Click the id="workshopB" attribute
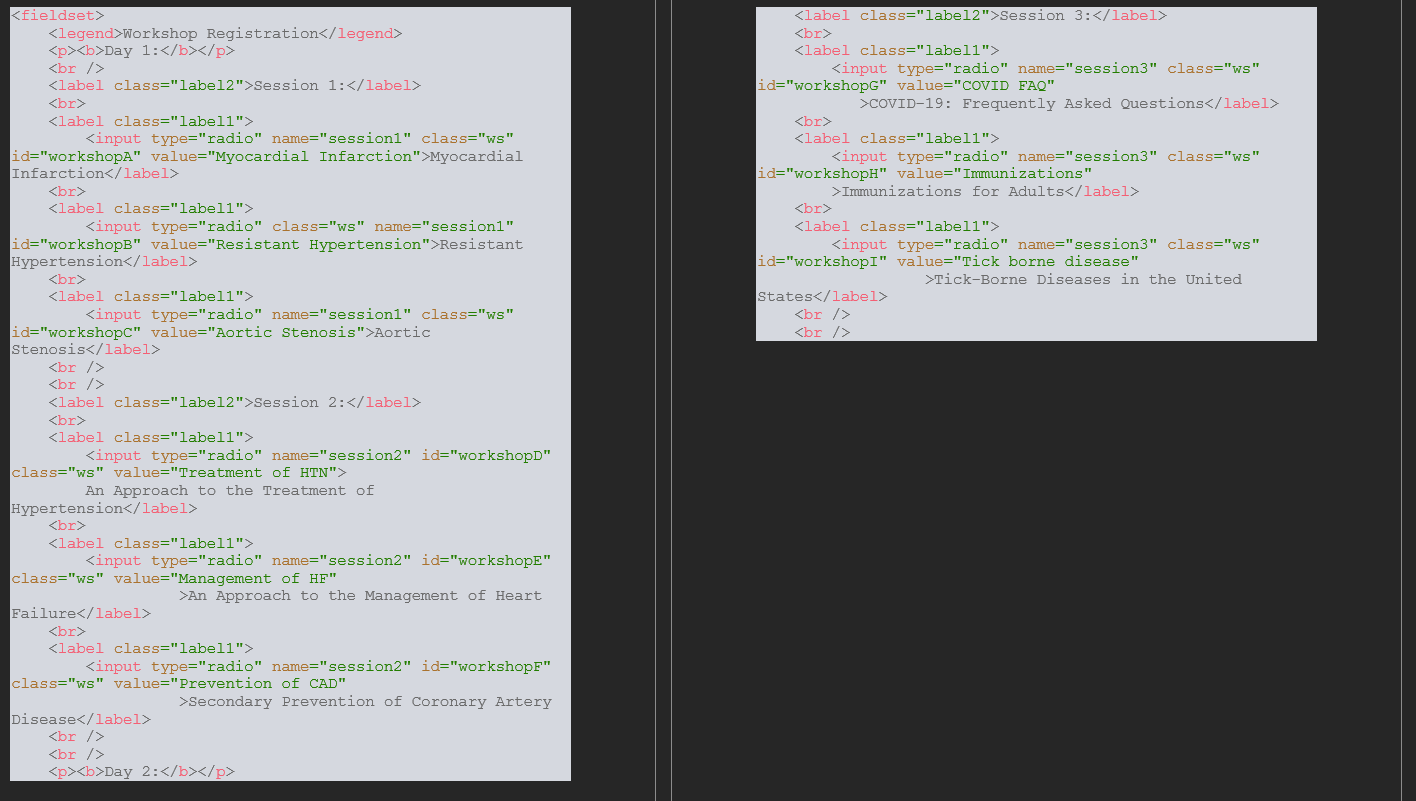This screenshot has width=1416, height=801. [76, 245]
